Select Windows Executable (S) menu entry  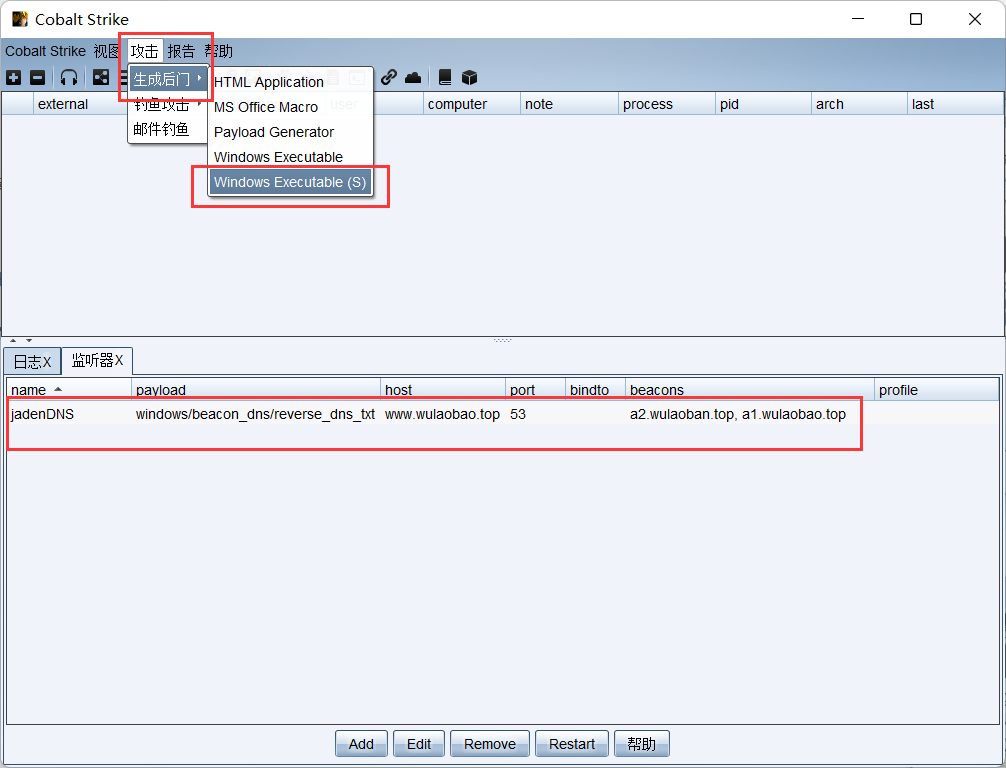[x=290, y=182]
